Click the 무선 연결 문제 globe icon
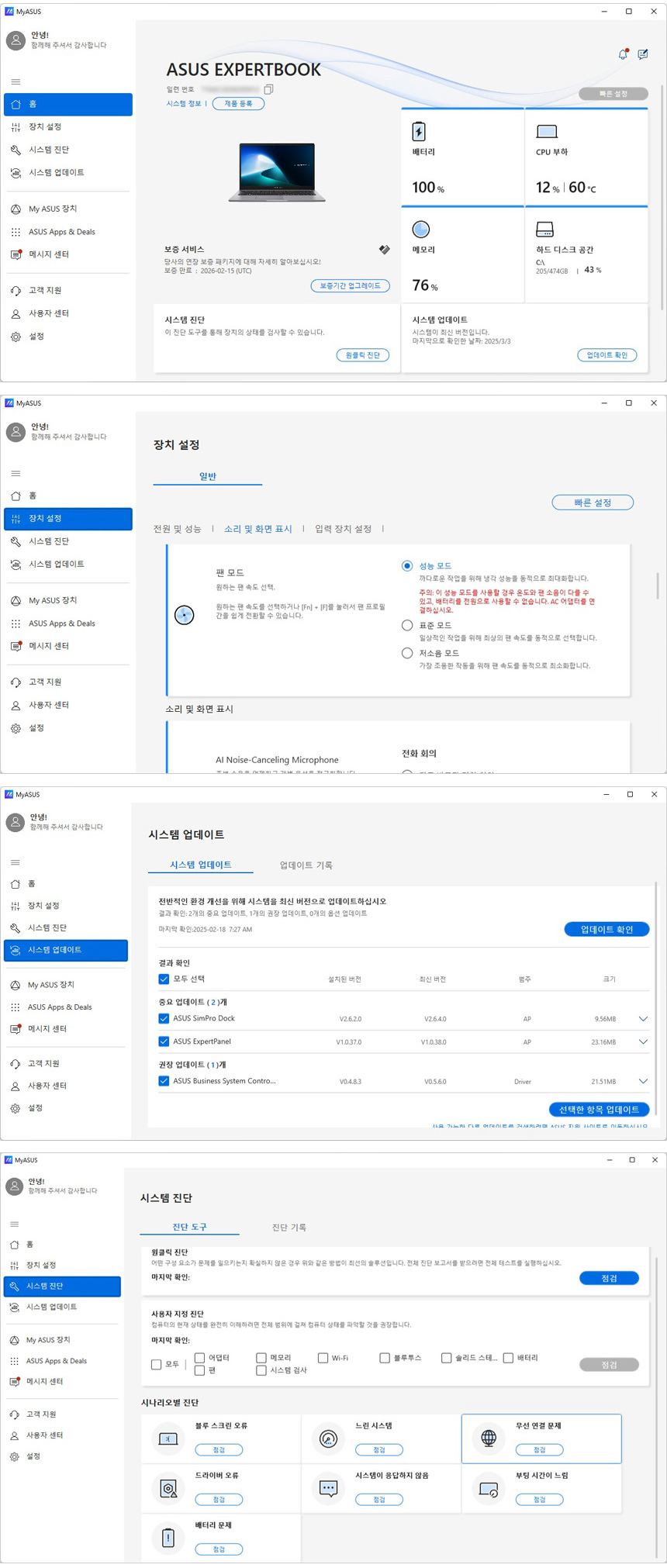Viewport: 667px width, 1568px height. pos(489,1438)
